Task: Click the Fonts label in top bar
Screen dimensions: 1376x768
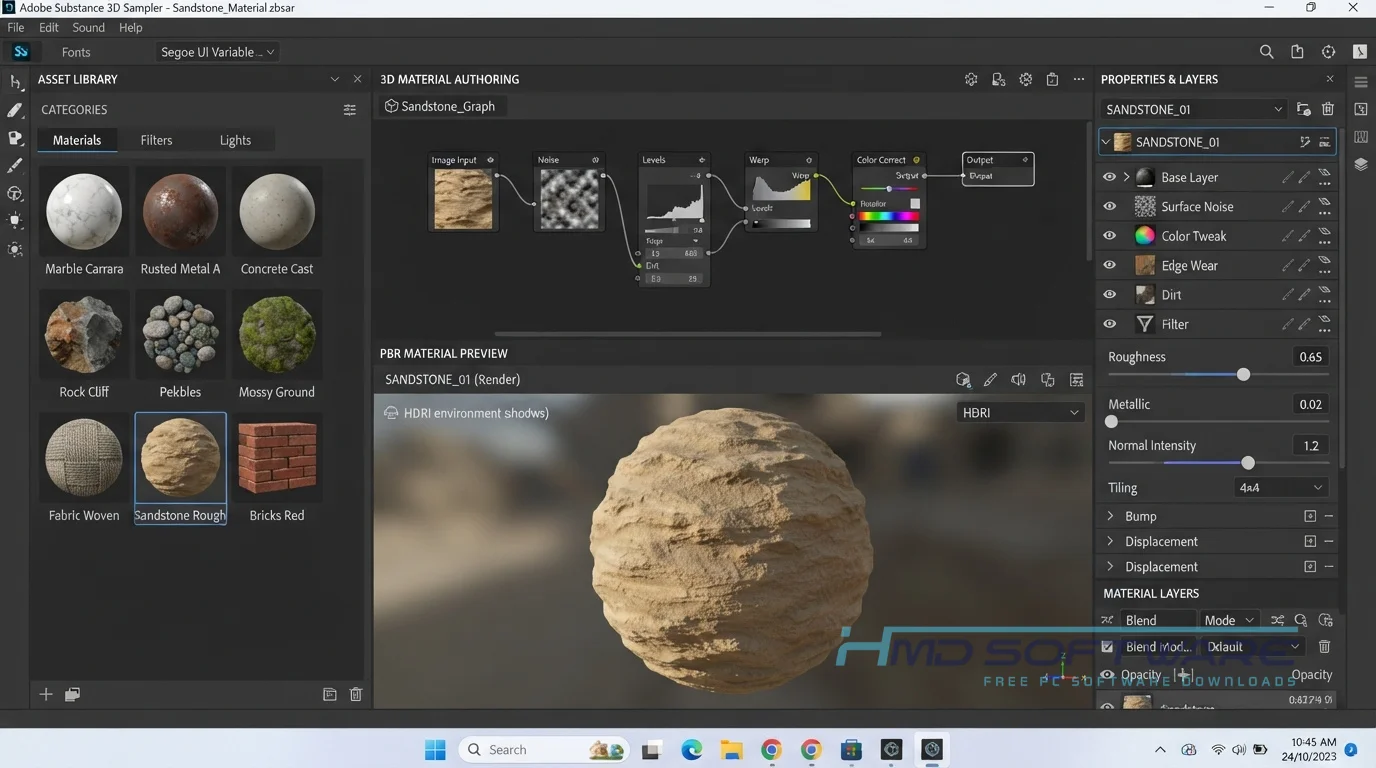Action: (x=76, y=52)
